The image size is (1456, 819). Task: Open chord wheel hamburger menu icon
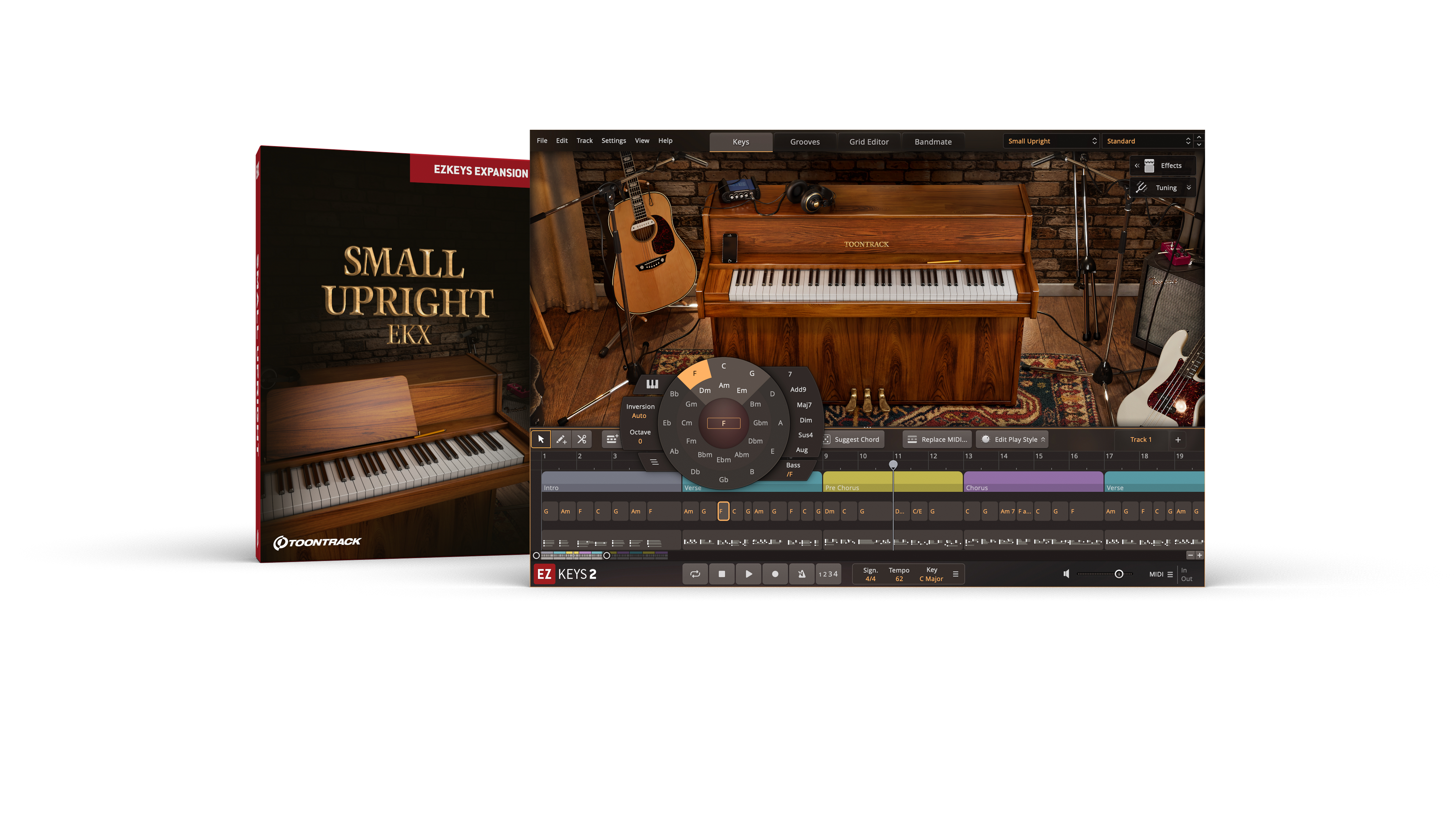click(654, 462)
